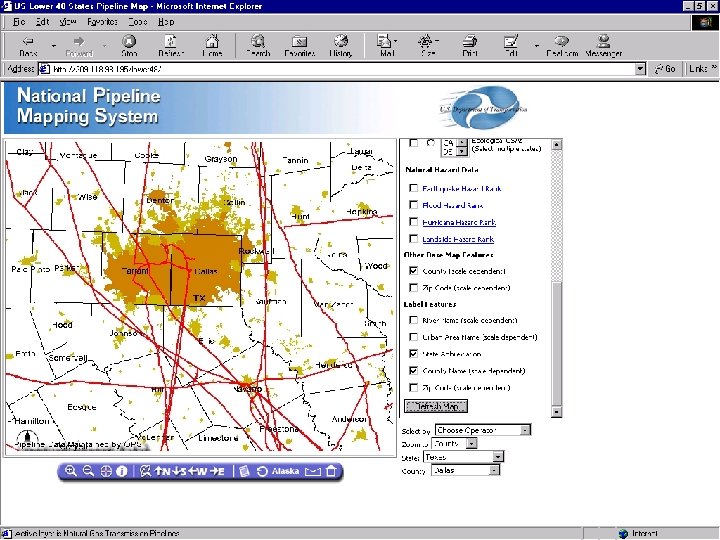Check the River Name label checkbox

413,320
